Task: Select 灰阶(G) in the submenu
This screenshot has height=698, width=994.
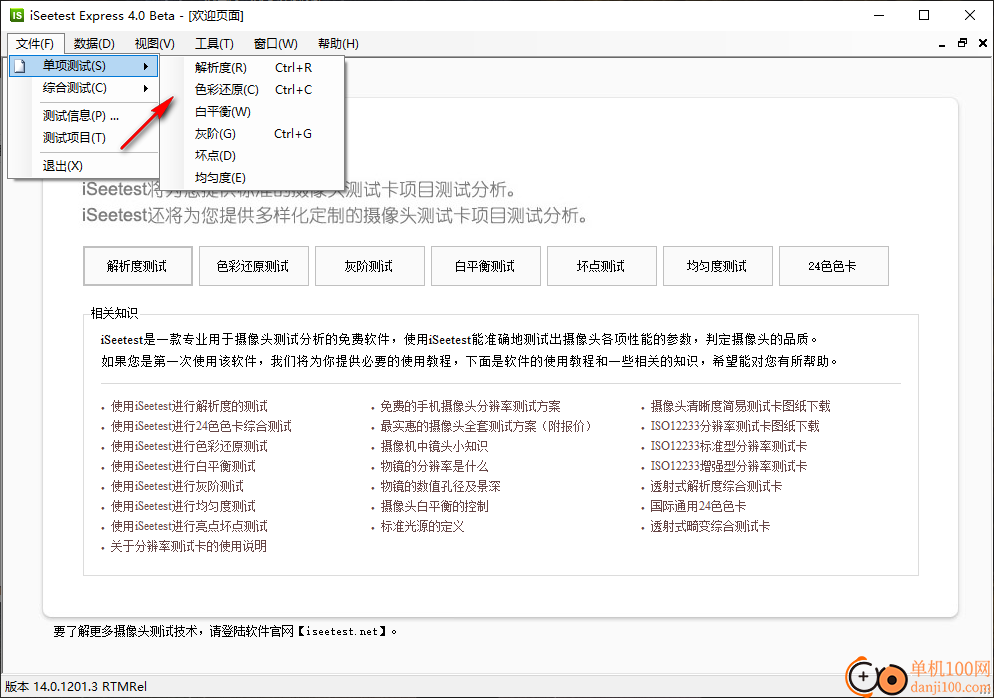Action: coord(252,134)
